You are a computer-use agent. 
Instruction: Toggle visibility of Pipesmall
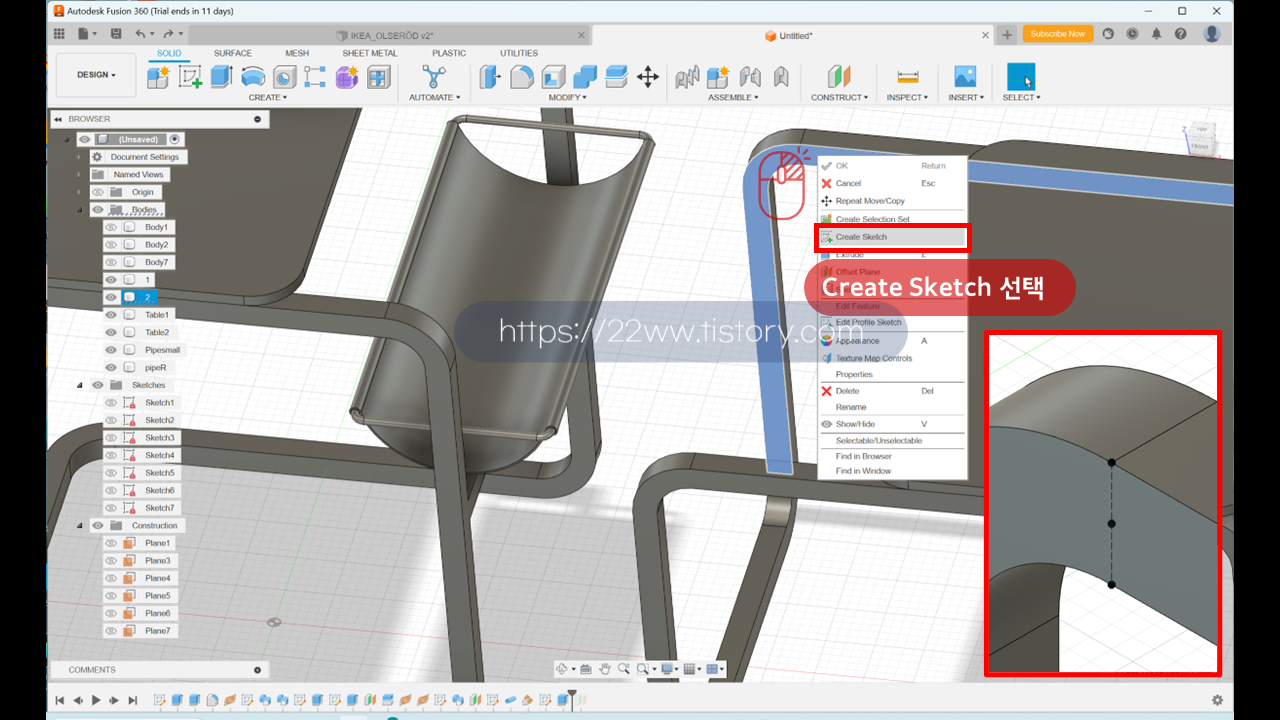[112, 350]
